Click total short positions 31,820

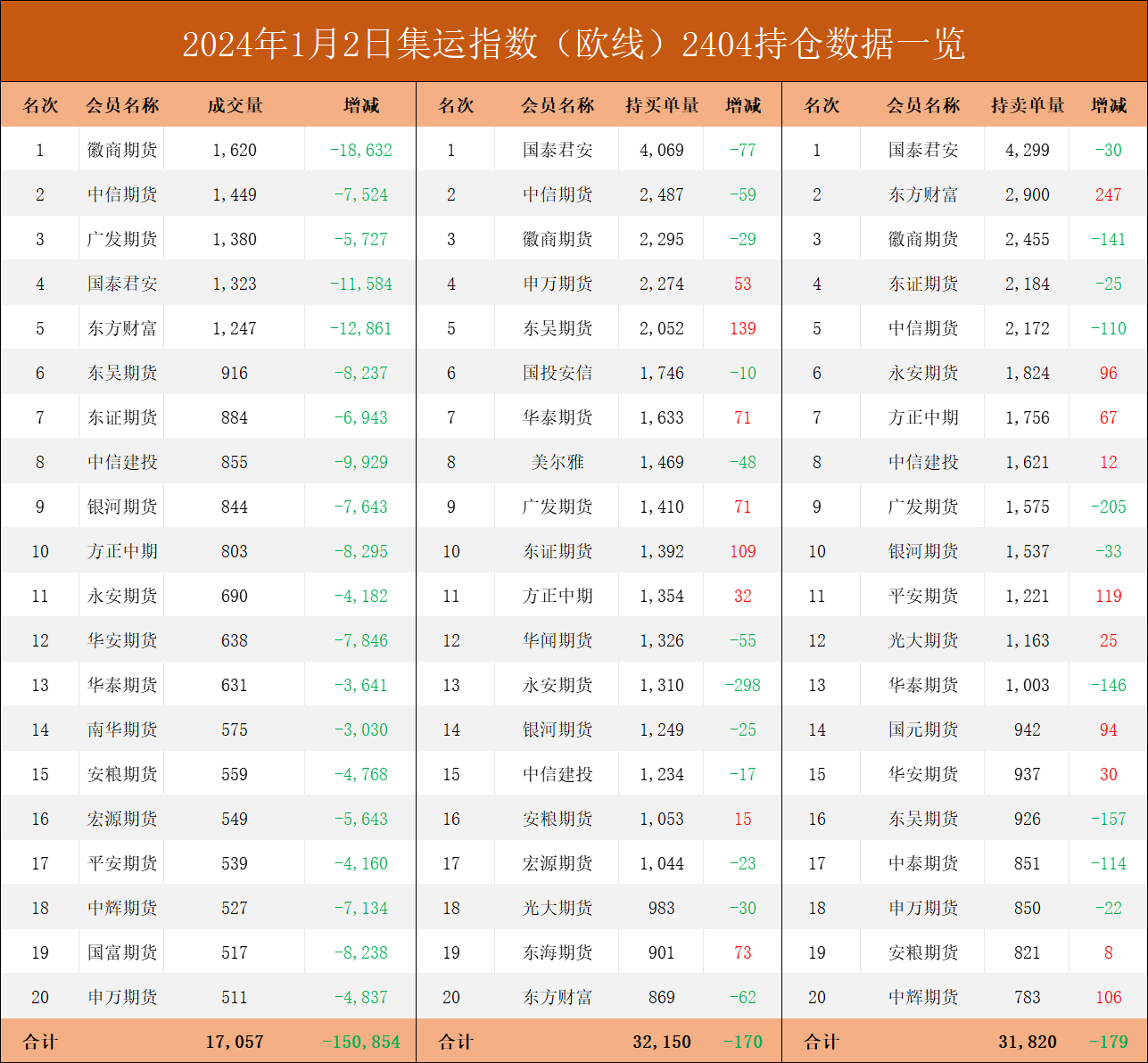(1028, 1042)
